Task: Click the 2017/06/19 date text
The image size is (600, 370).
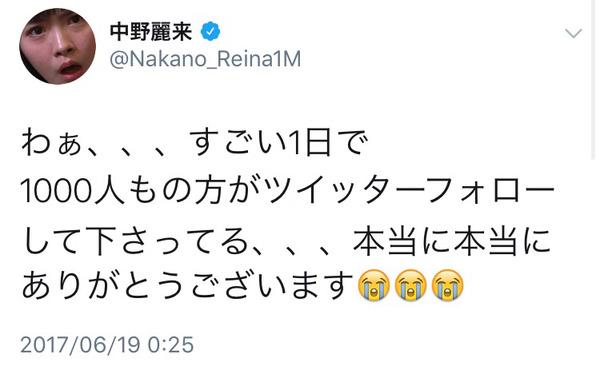Action: [x=80, y=344]
